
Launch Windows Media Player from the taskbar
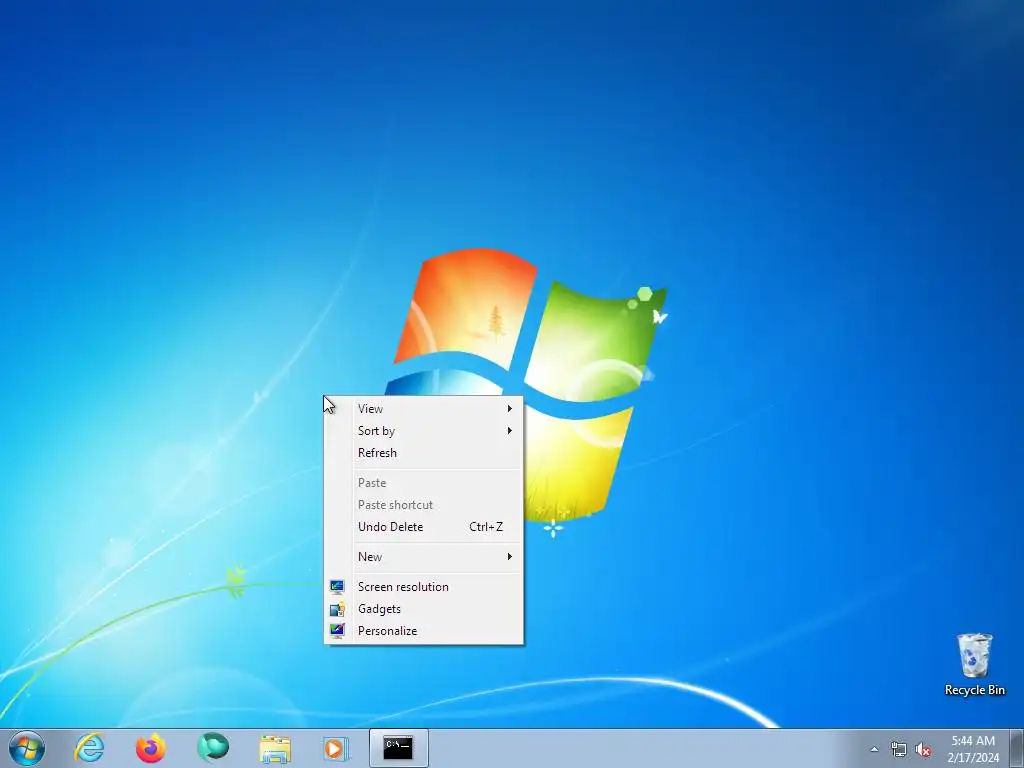coord(336,748)
